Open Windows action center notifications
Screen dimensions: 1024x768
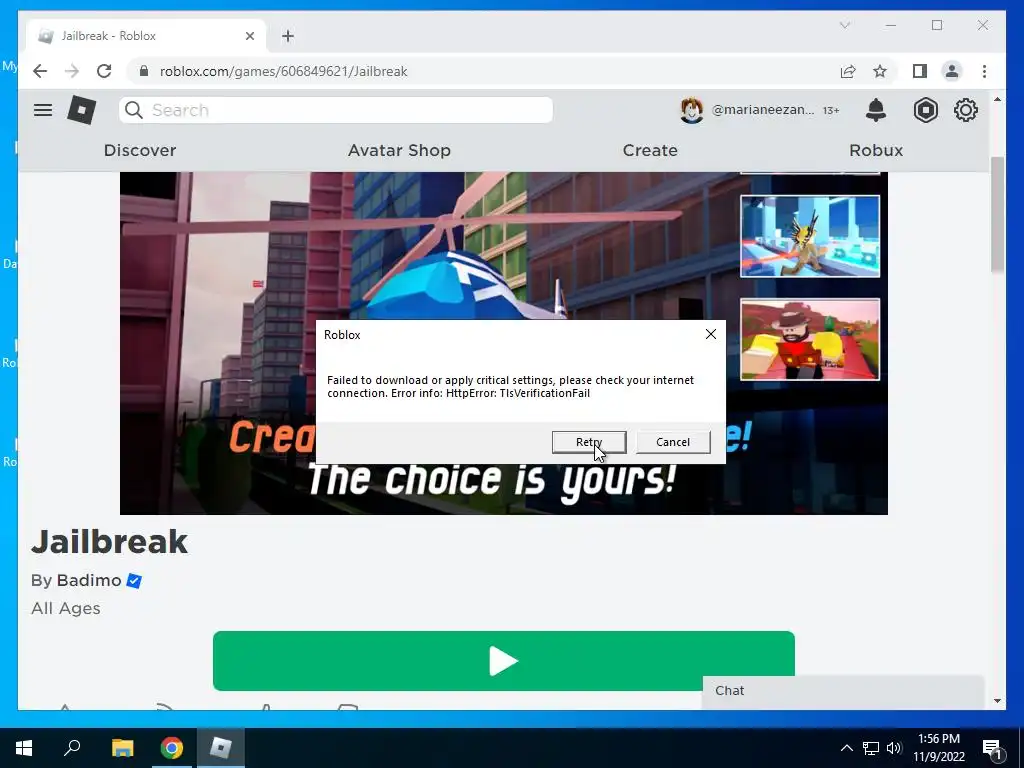tap(993, 749)
